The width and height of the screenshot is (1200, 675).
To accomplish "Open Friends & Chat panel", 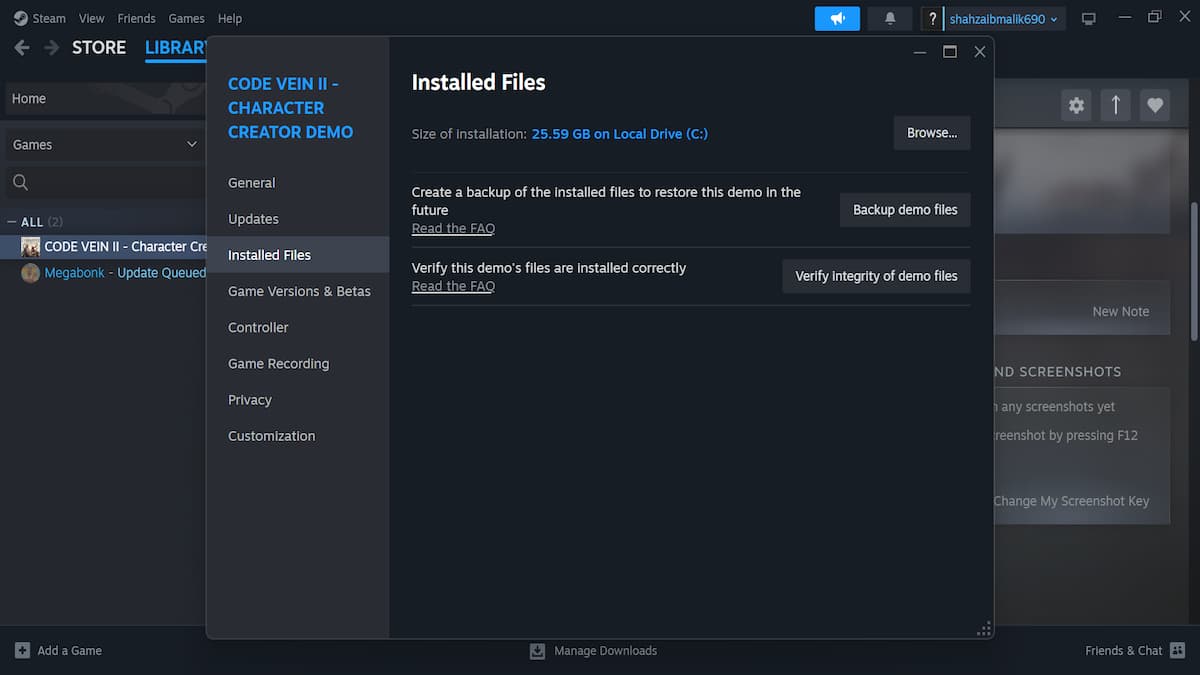I will tap(1123, 650).
